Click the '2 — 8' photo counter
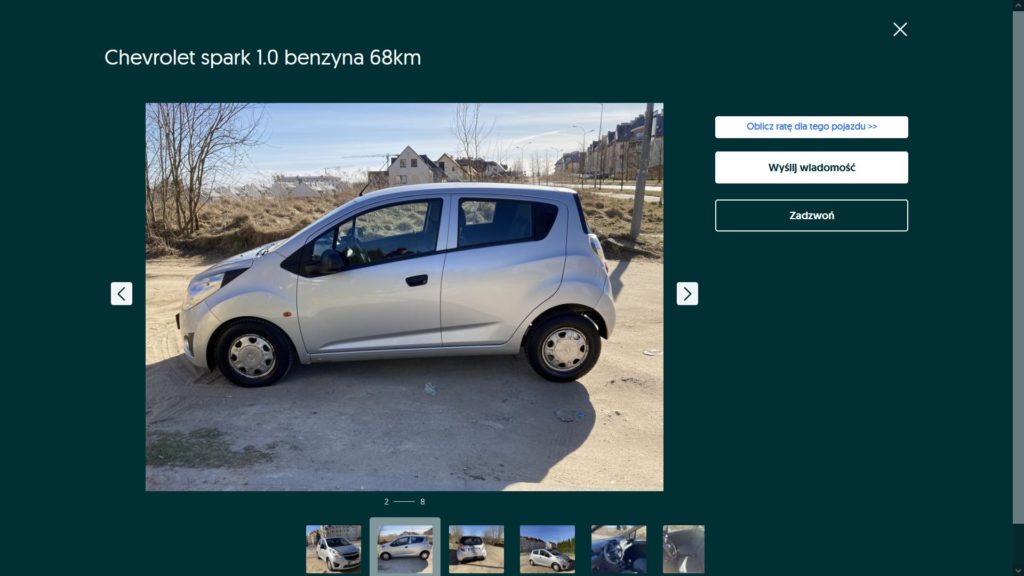This screenshot has height=576, width=1024. click(404, 502)
